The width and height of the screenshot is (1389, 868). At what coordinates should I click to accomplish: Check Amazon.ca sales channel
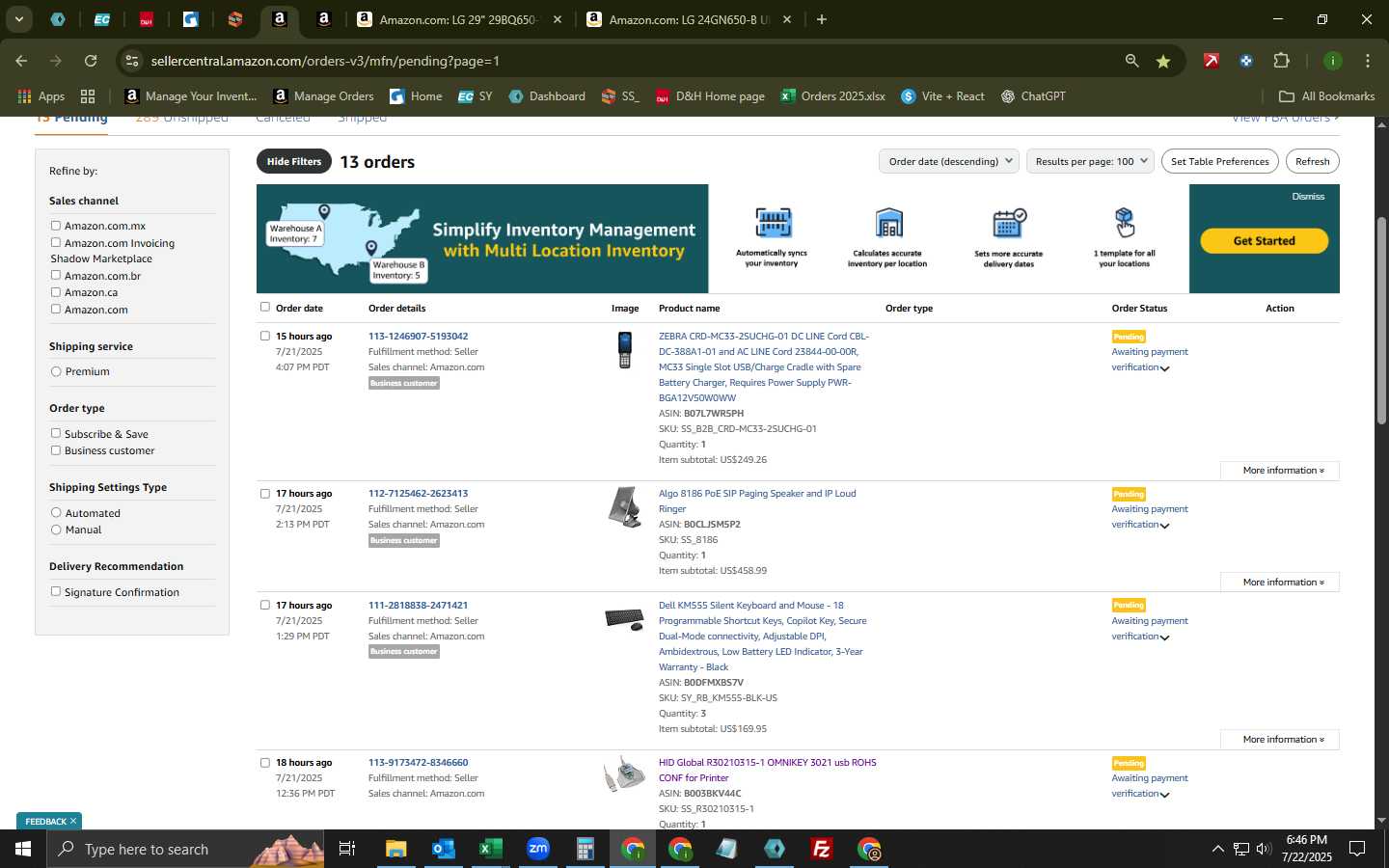pyautogui.click(x=56, y=292)
